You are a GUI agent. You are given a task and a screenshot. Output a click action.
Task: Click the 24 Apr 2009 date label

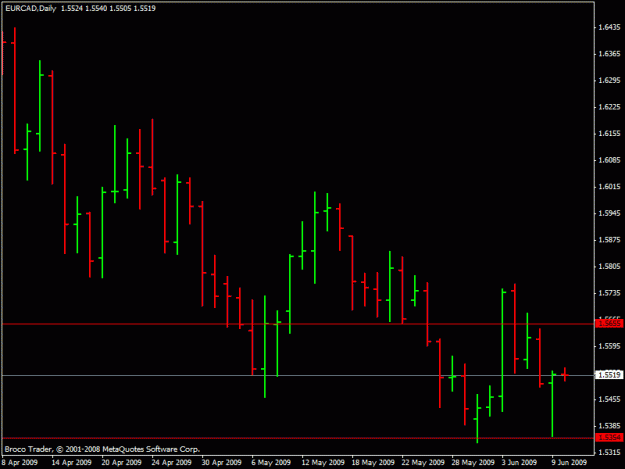click(x=171, y=462)
